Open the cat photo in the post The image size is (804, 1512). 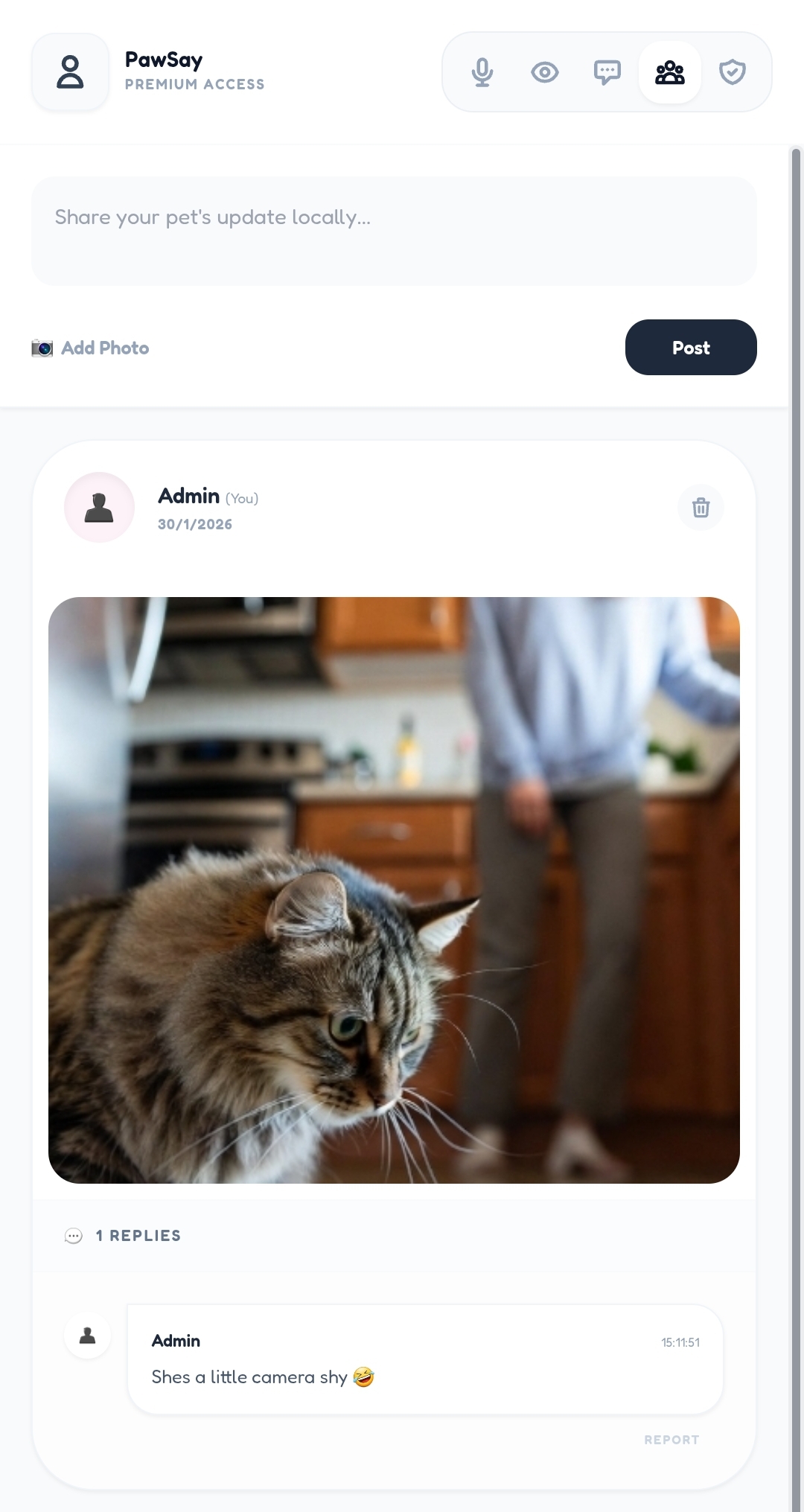coord(394,890)
